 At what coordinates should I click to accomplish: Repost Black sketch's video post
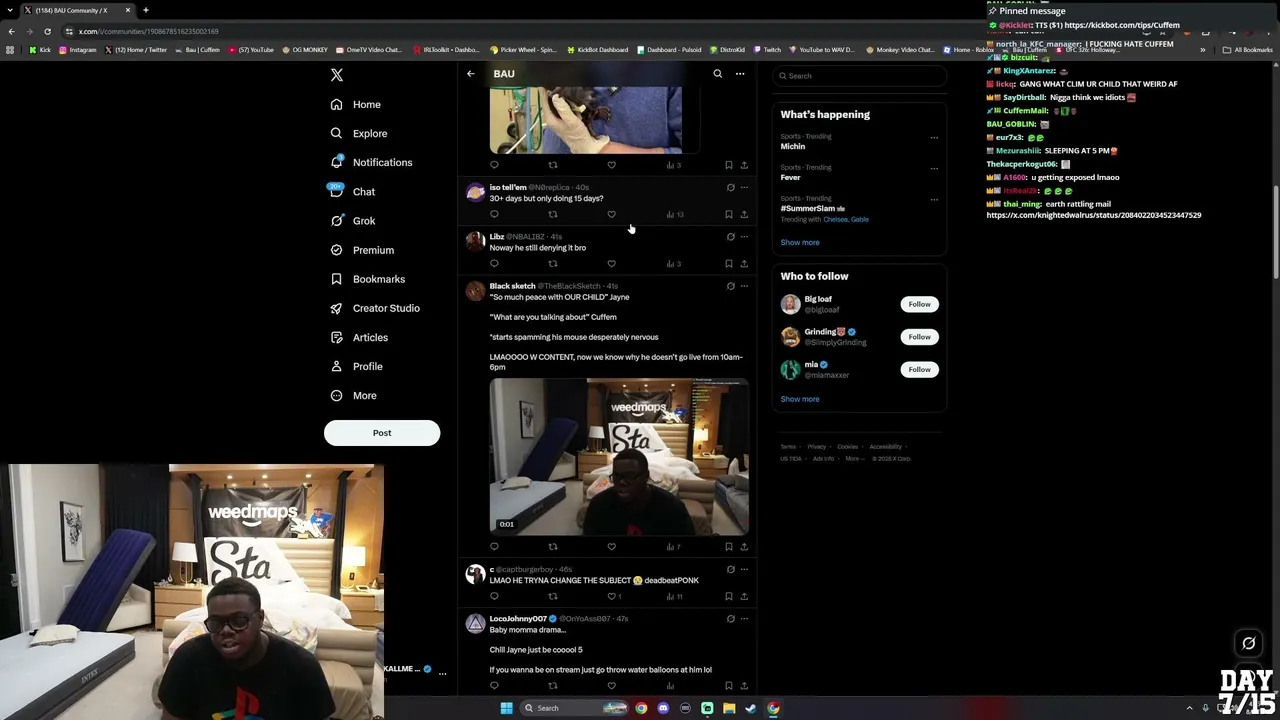coord(553,547)
